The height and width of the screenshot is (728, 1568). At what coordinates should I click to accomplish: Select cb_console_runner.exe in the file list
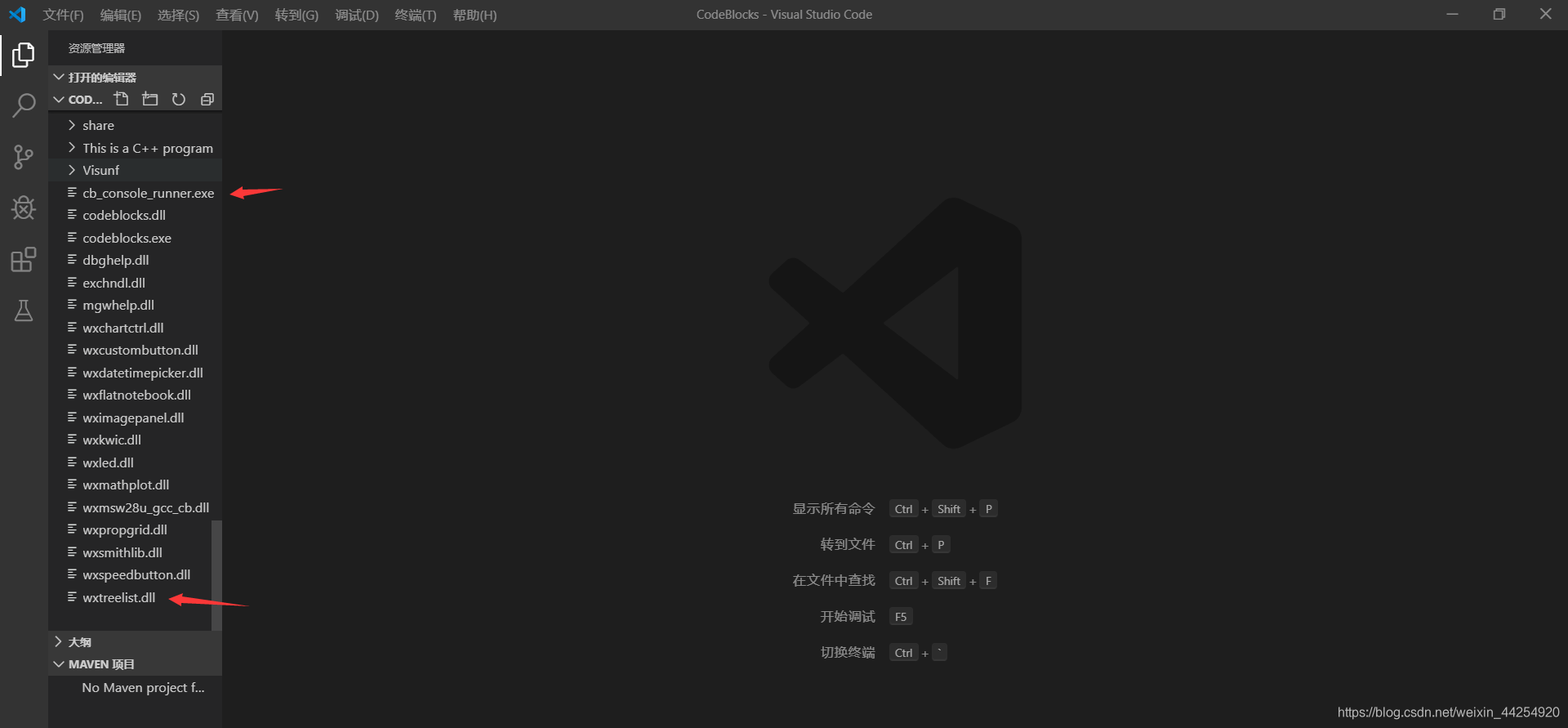[135, 193]
